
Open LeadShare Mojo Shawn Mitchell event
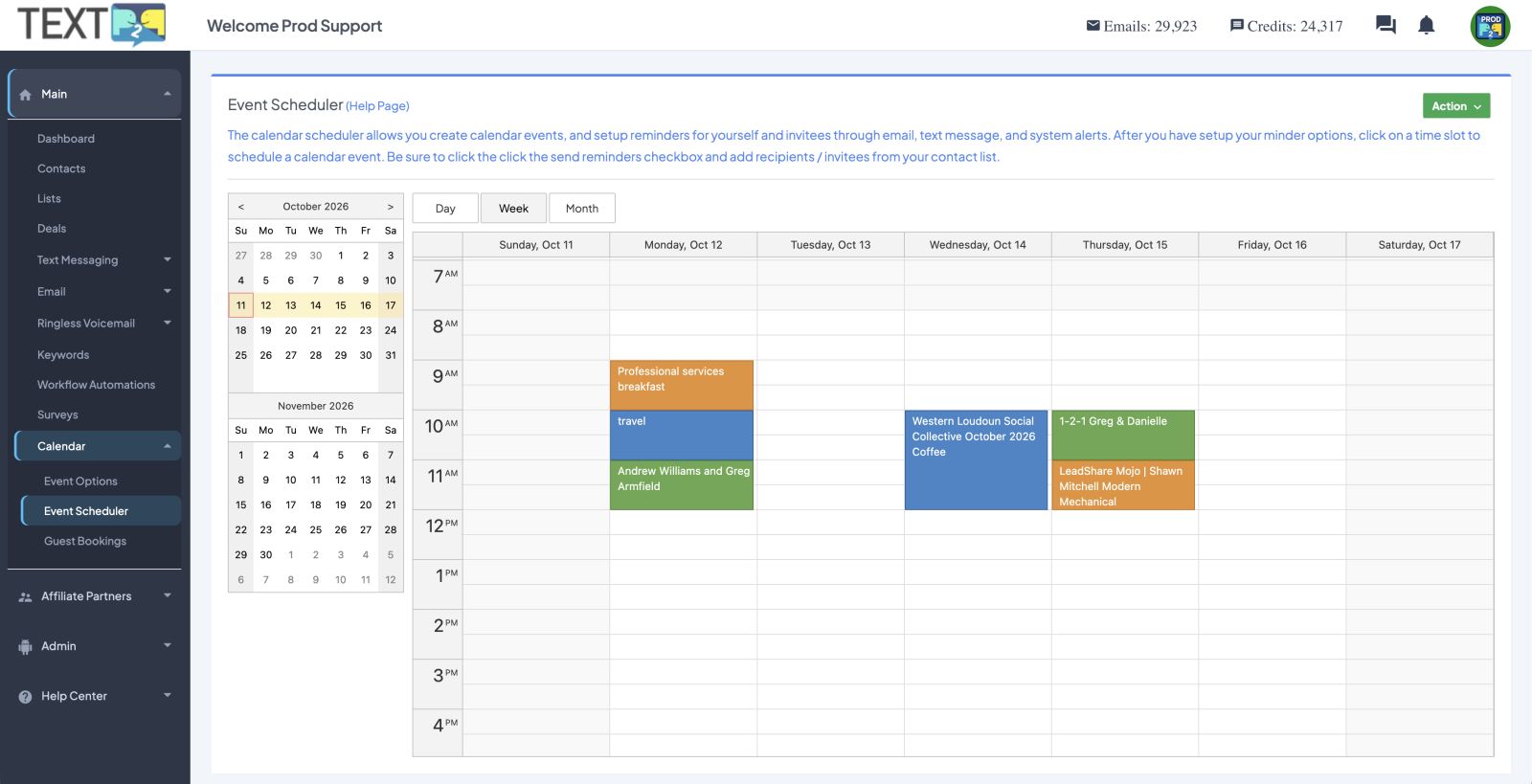coord(1123,485)
